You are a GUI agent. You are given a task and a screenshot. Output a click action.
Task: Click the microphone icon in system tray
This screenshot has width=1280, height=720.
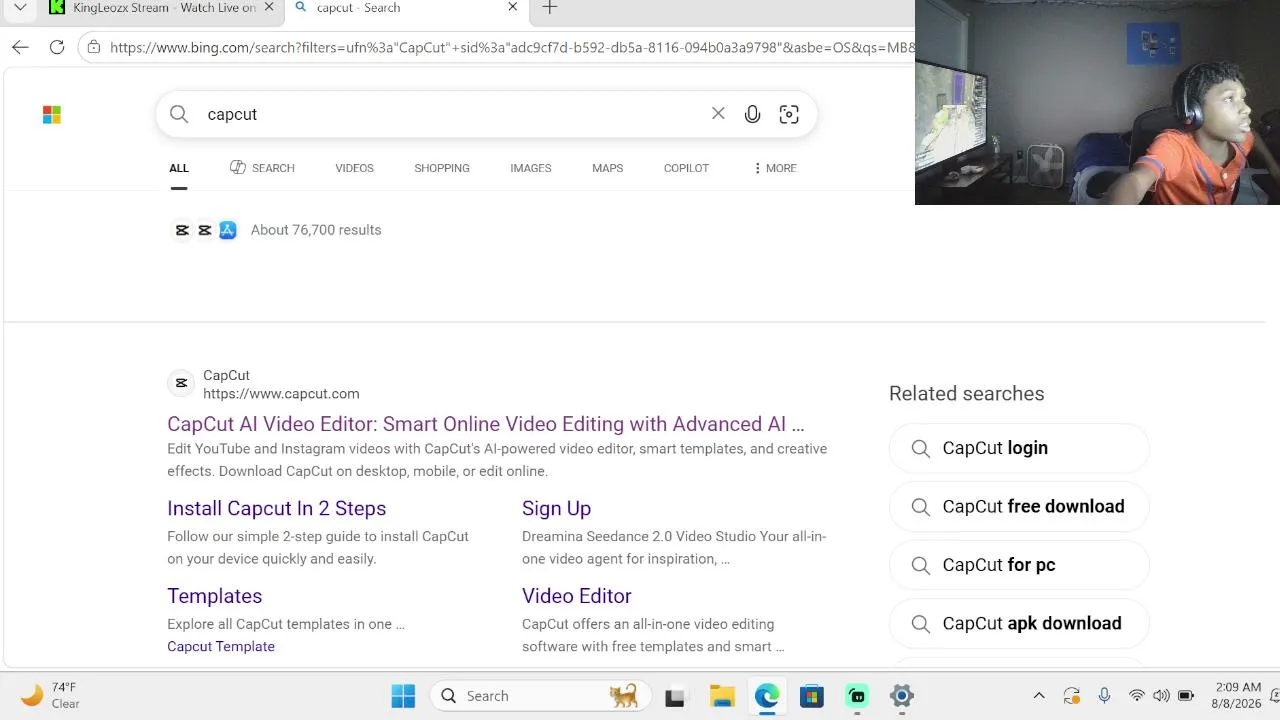click(1104, 696)
